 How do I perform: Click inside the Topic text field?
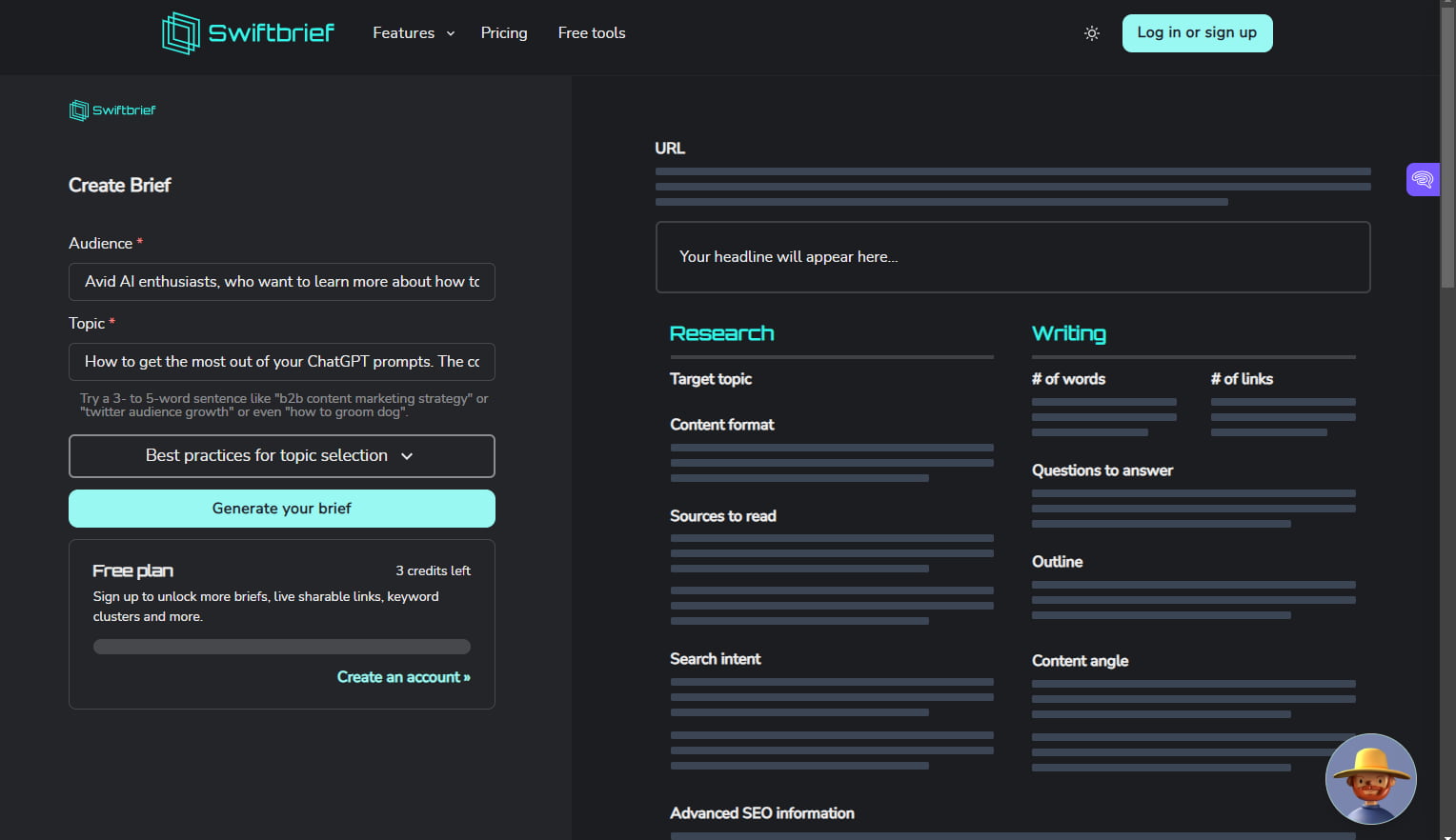coord(281,362)
